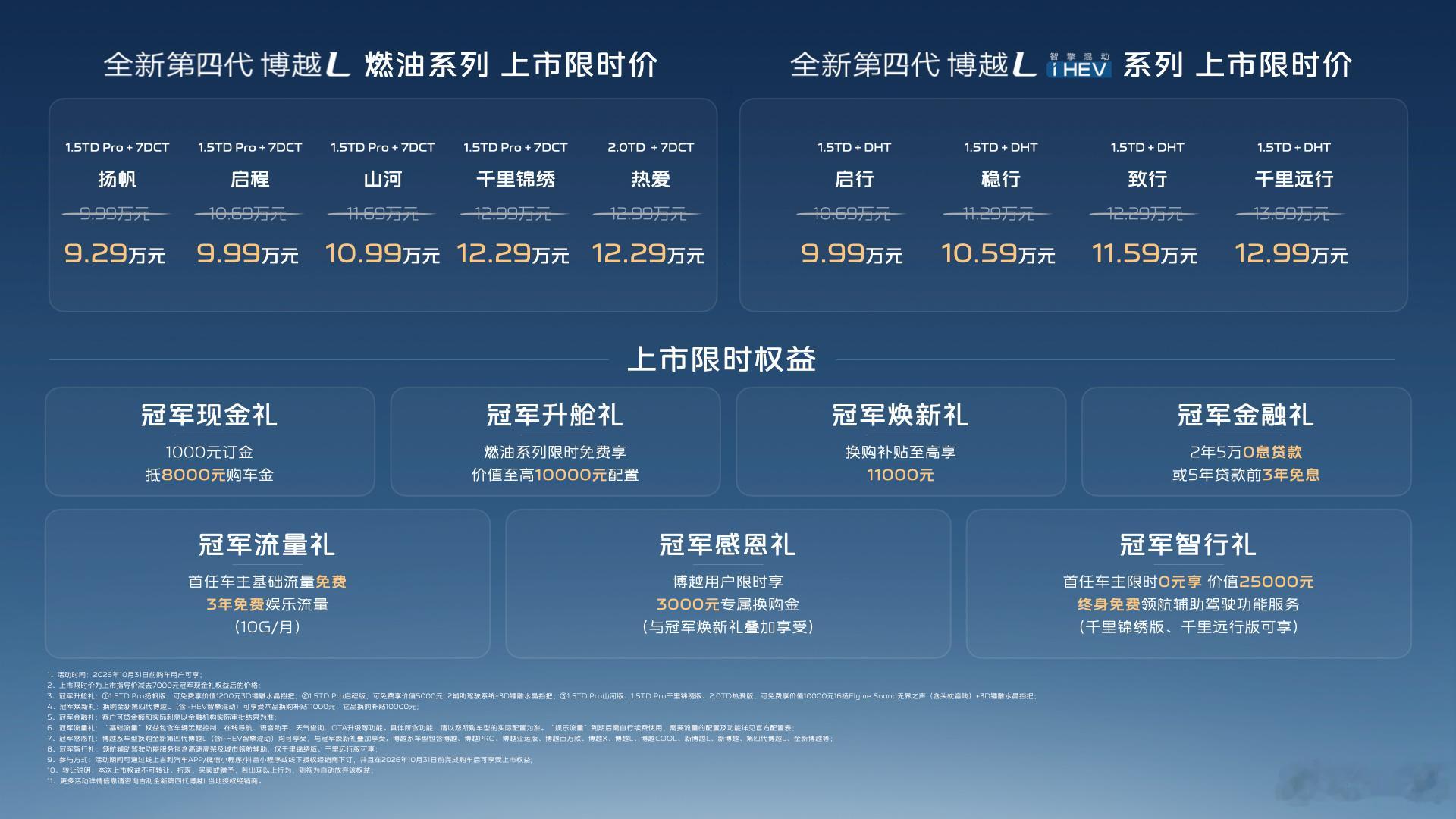Open the 冠军现金礼 benefit card

(210, 441)
